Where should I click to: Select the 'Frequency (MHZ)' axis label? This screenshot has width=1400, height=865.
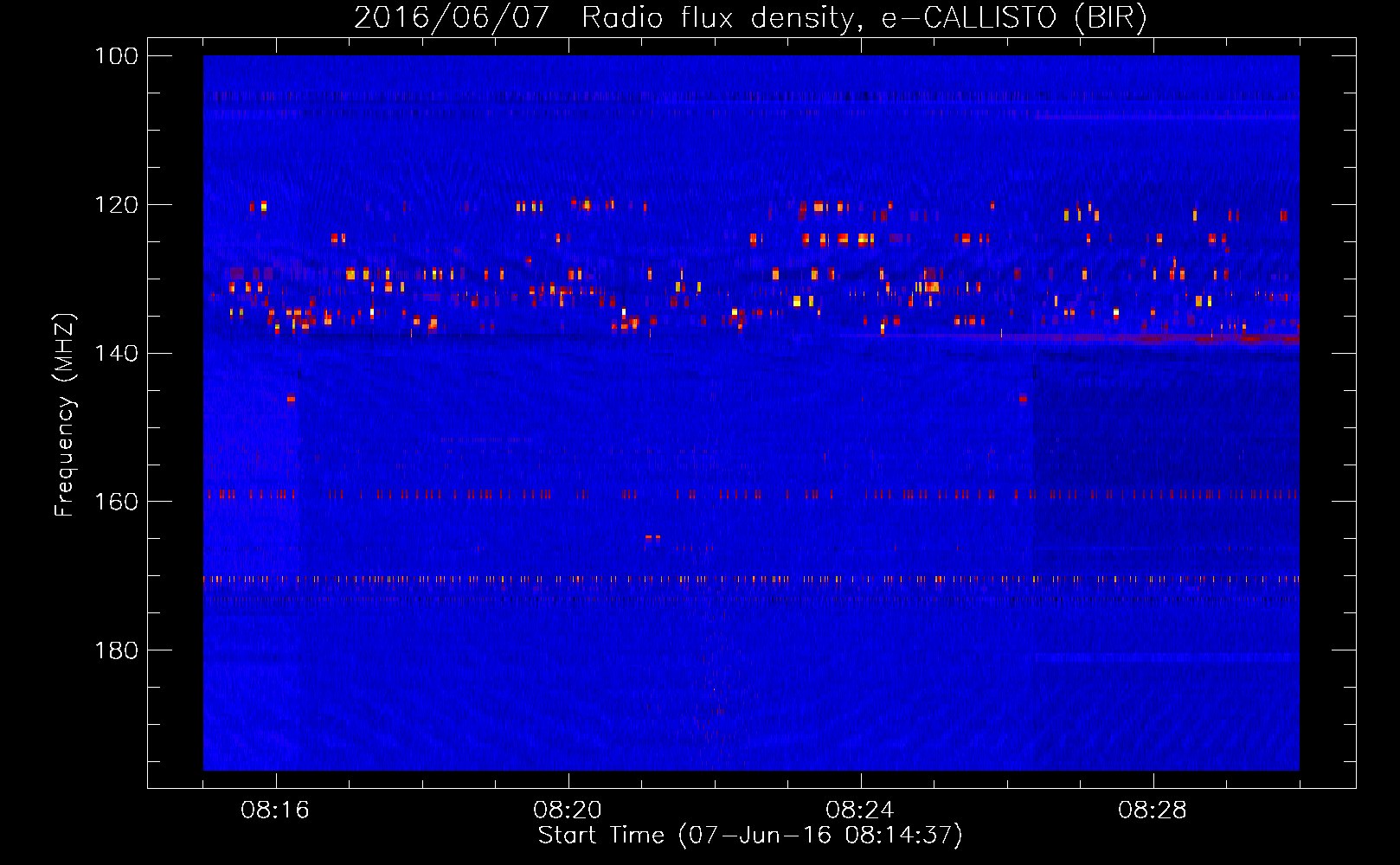65,414
